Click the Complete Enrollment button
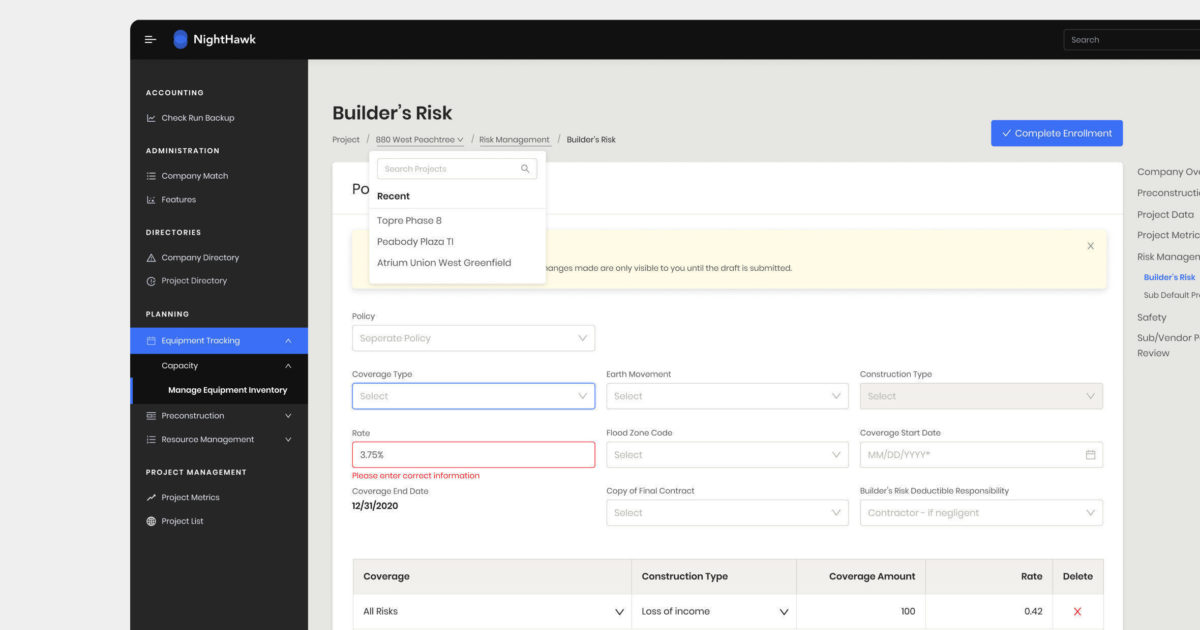This screenshot has width=1200, height=630. click(1057, 133)
